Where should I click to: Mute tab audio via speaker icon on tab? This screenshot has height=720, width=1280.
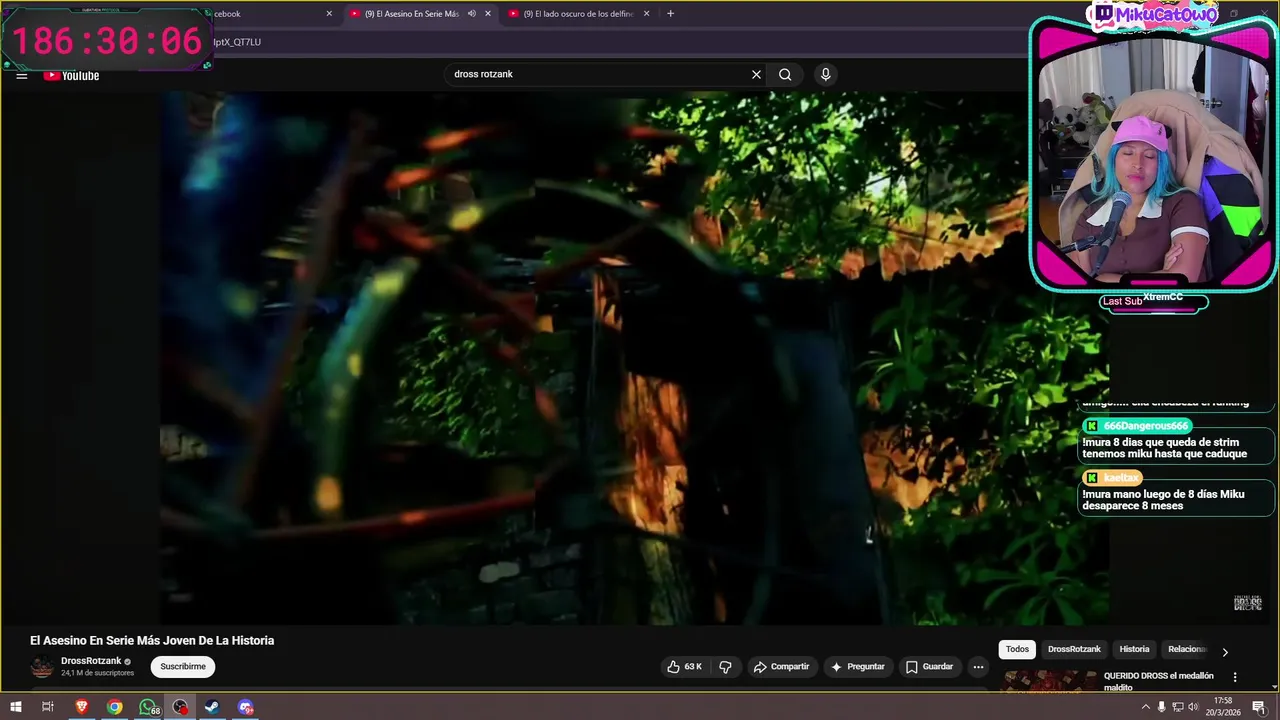click(x=471, y=14)
